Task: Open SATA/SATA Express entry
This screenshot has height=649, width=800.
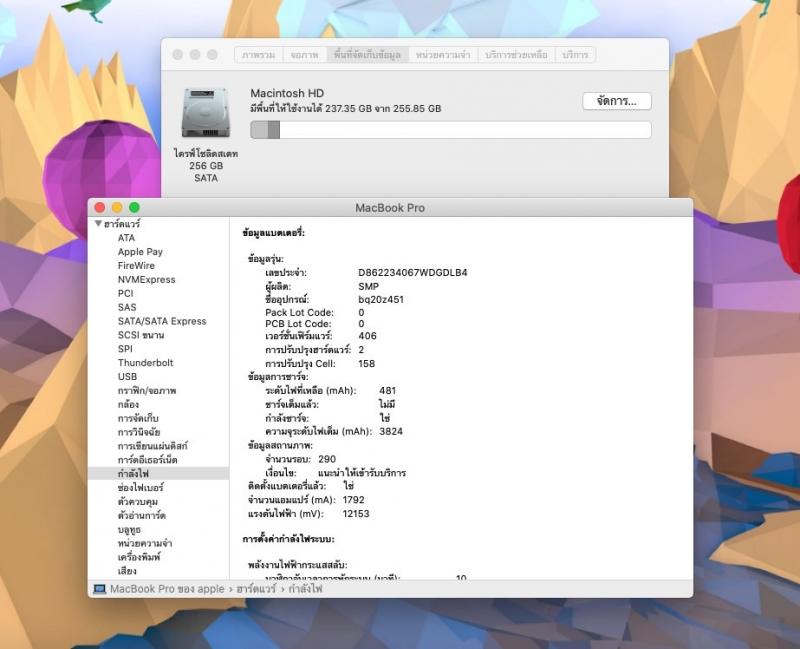Action: 162,321
